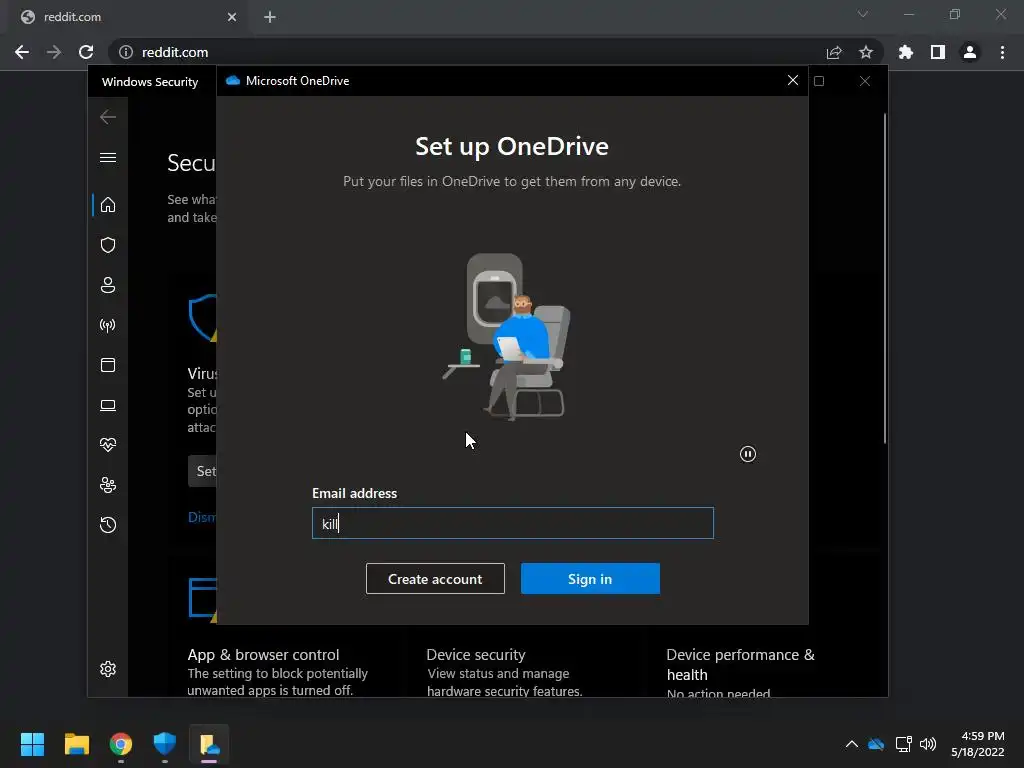View site information icon in address bar
Viewport: 1024px width, 768px height.
pos(126,52)
